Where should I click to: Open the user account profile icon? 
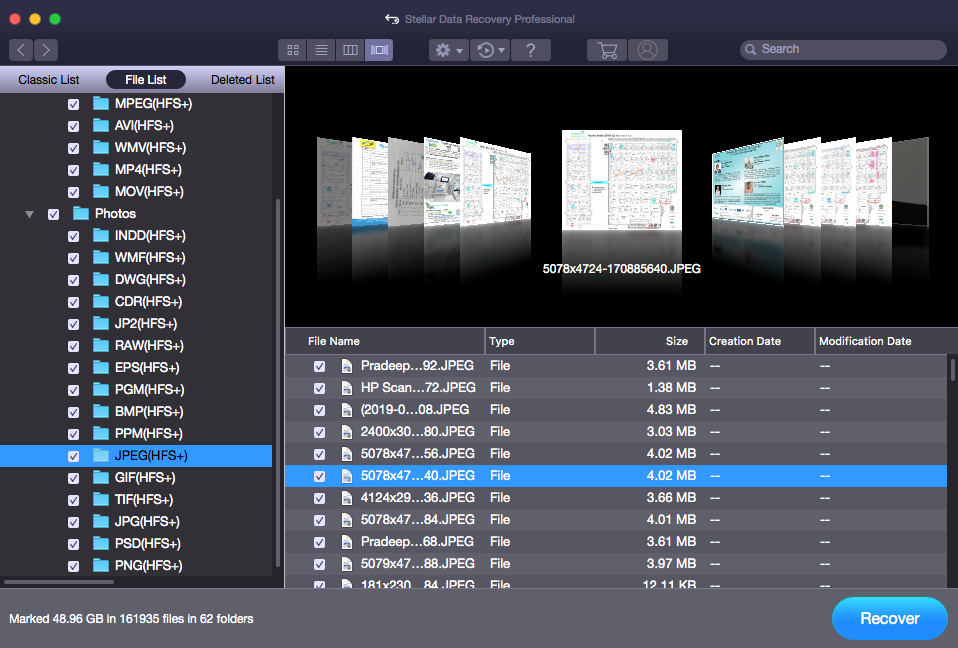coord(648,50)
